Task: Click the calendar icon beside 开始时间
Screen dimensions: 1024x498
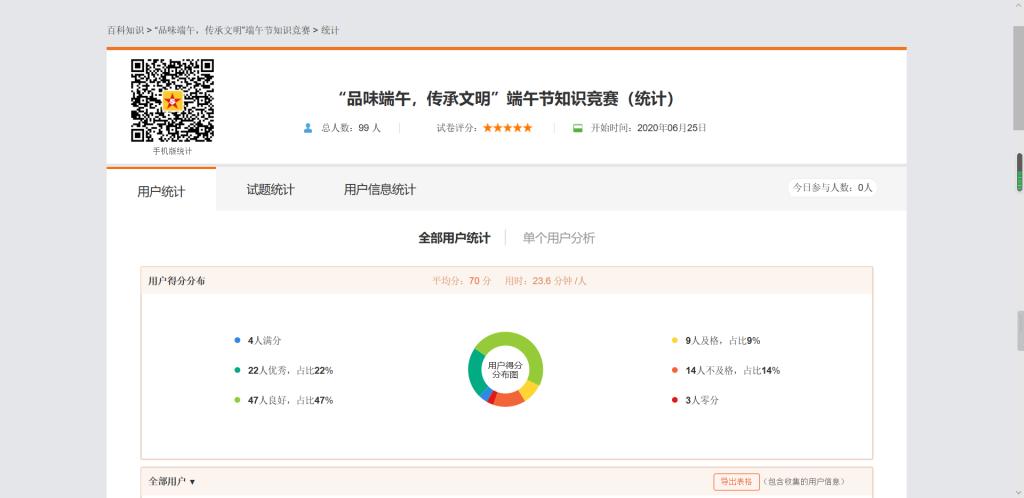Action: 577,128
